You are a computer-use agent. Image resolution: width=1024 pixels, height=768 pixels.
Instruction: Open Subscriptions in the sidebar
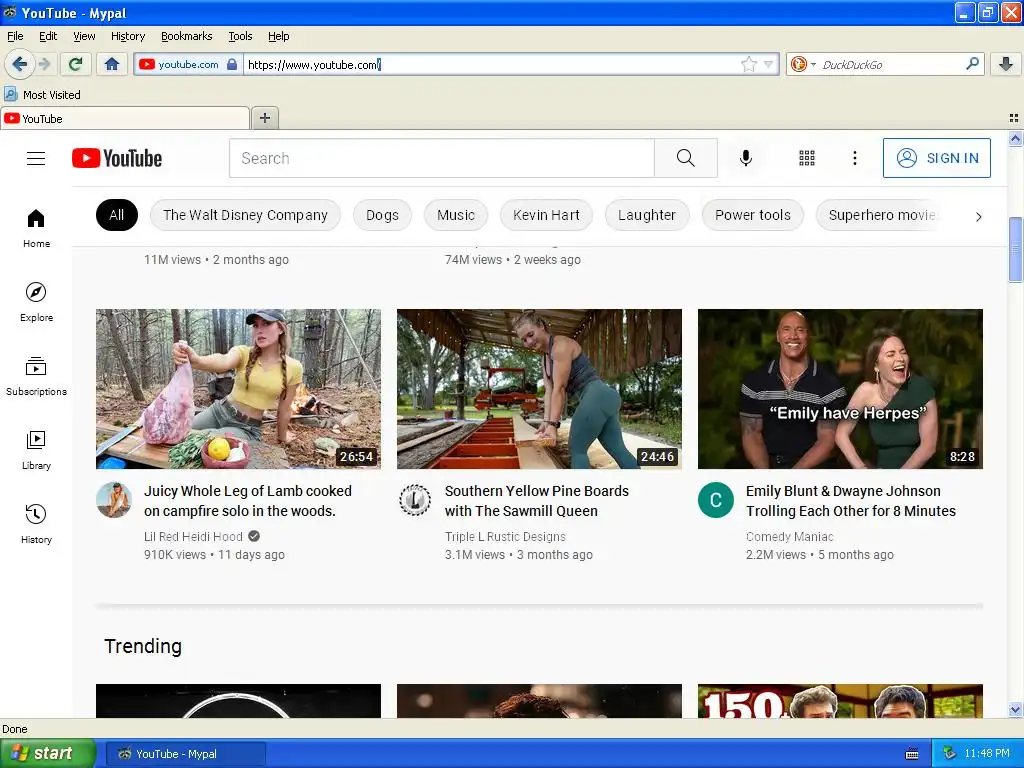coord(37,377)
